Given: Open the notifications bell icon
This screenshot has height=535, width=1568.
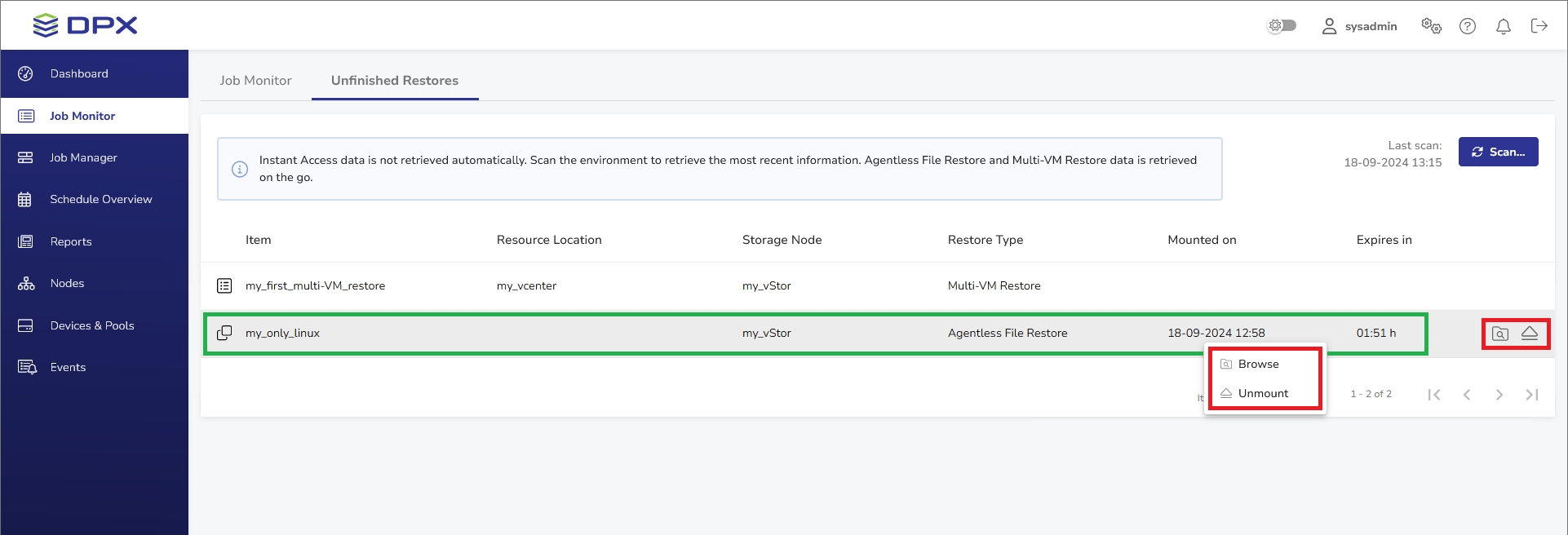Looking at the screenshot, I should tap(1503, 26).
